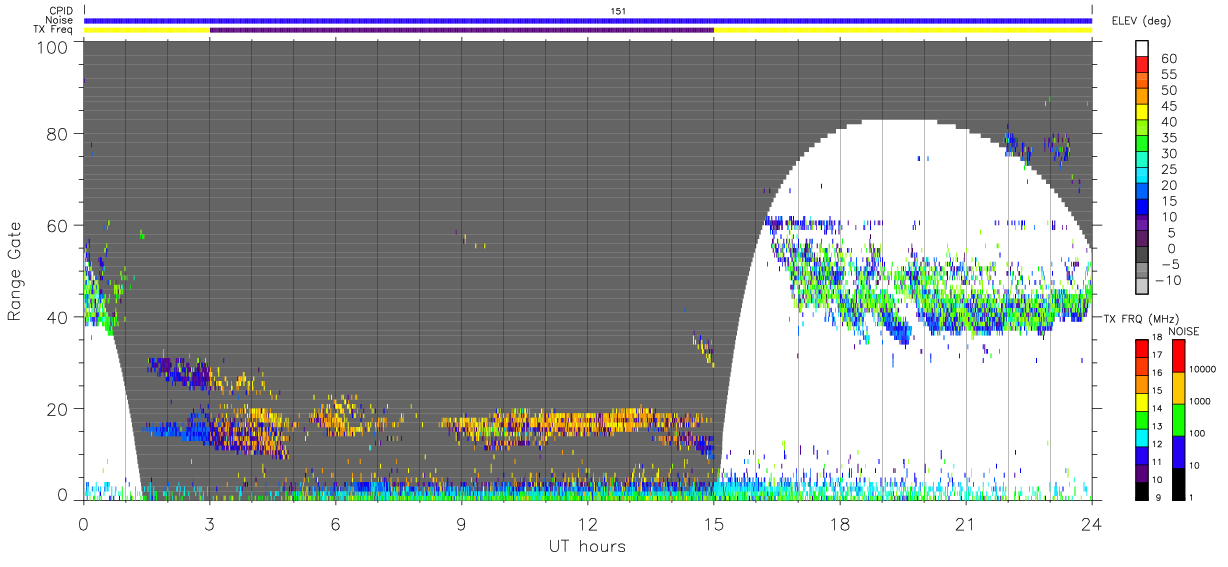Pick the yellow ELEV swatch between 40 and 45
The image size is (1228, 567).
1142,113
